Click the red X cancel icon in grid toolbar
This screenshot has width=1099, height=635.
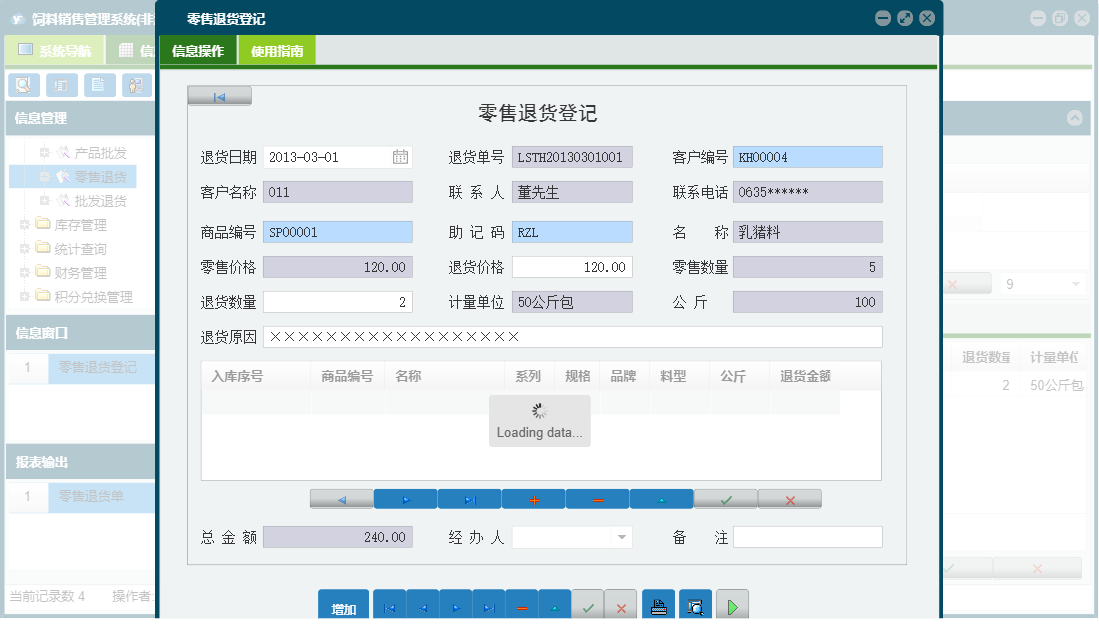[789, 498]
